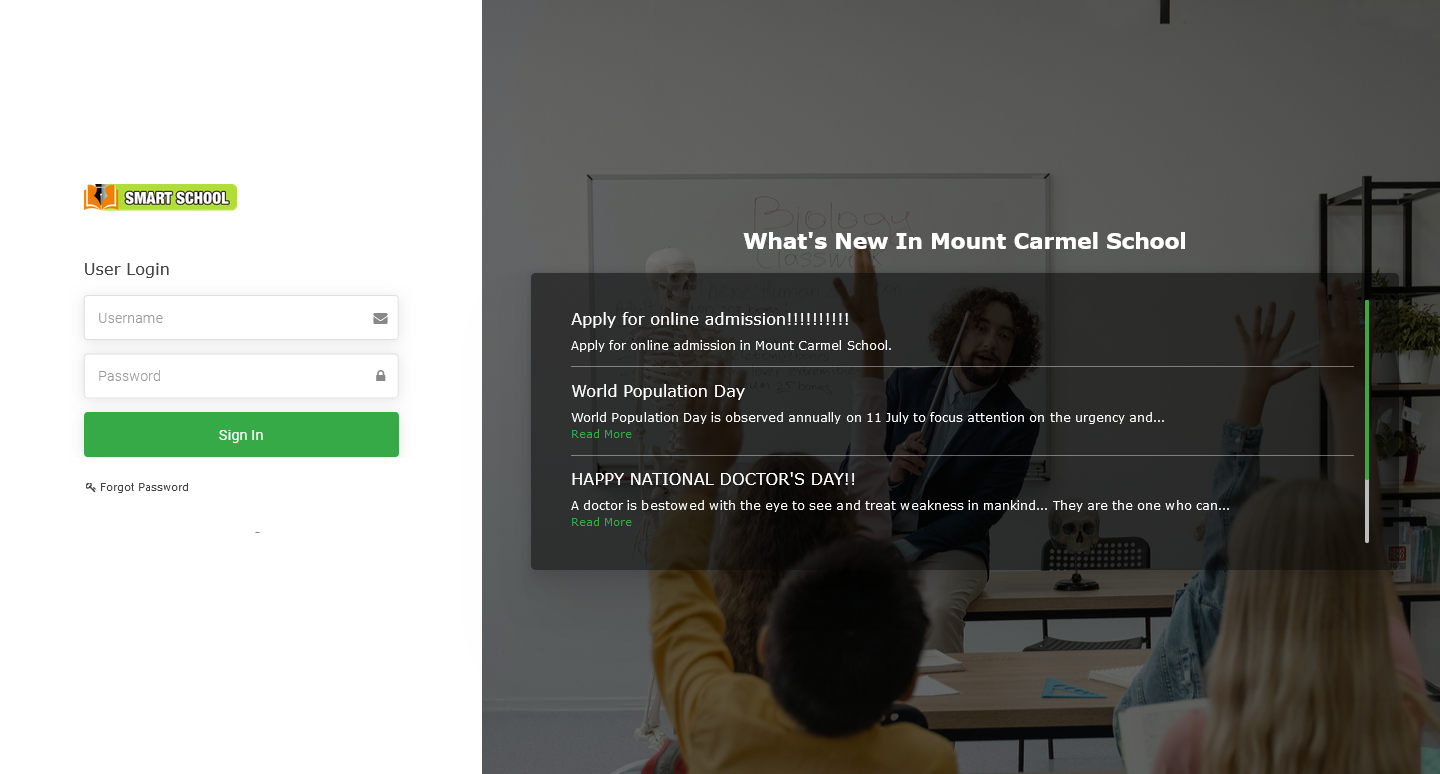Click the User Login heading
Screen dimensions: 1440x774
click(x=127, y=269)
